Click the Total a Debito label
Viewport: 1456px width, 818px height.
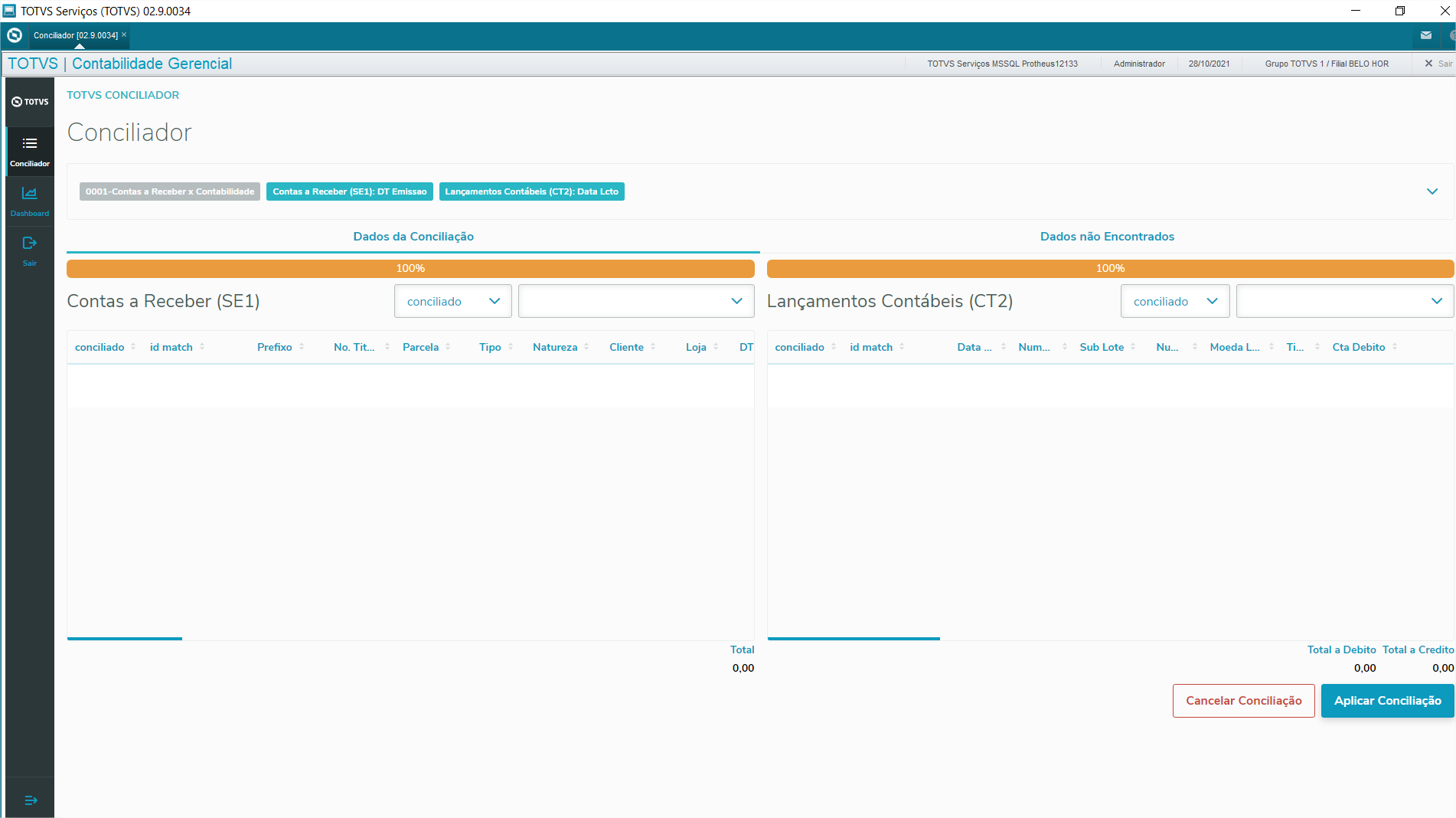pyautogui.click(x=1341, y=649)
